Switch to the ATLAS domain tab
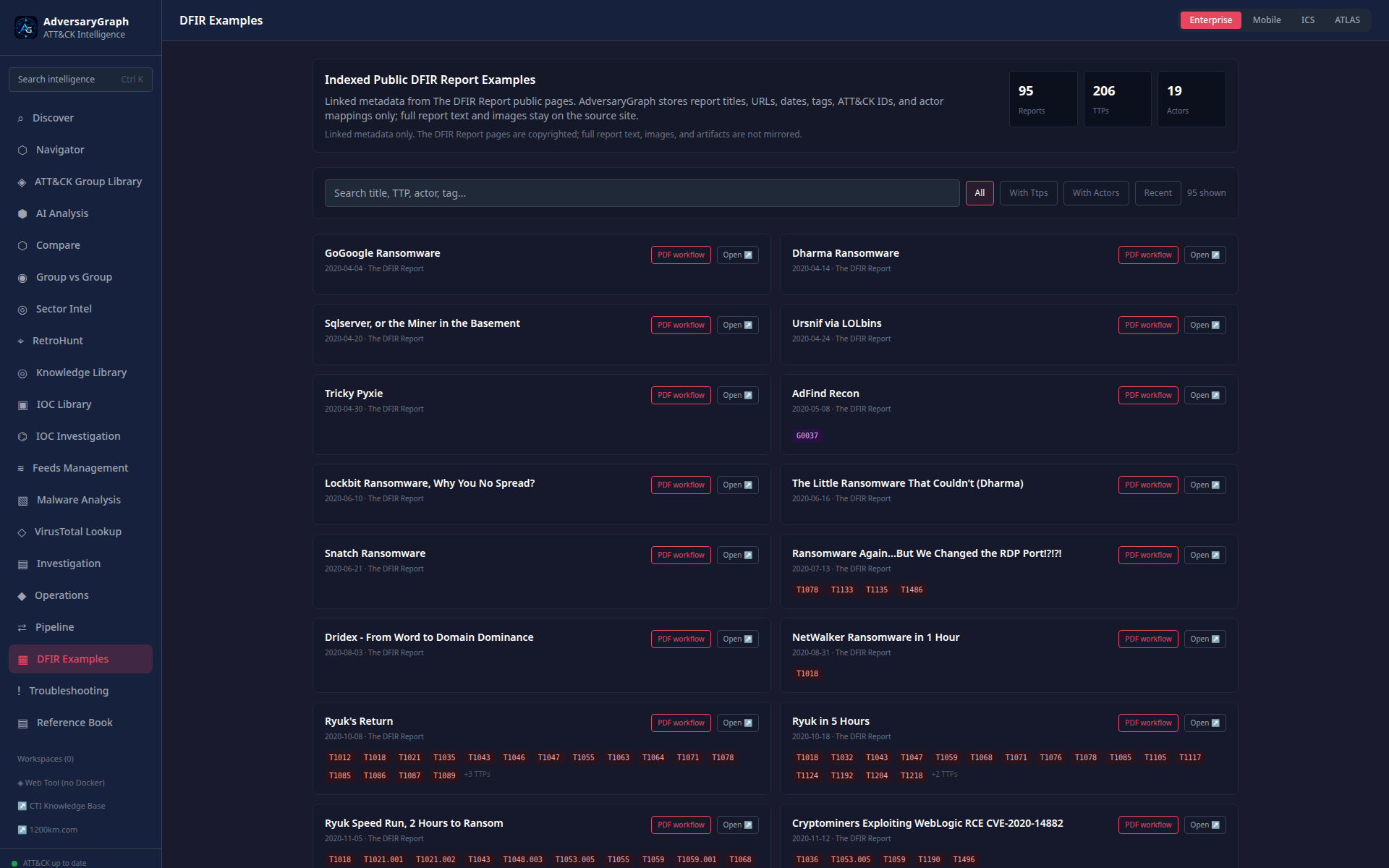The height and width of the screenshot is (868, 1389). [1347, 20]
